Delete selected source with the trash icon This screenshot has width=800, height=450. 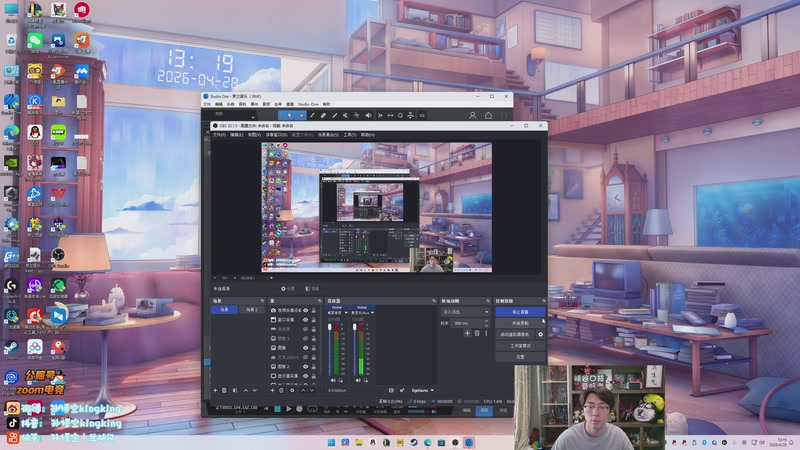click(x=281, y=390)
